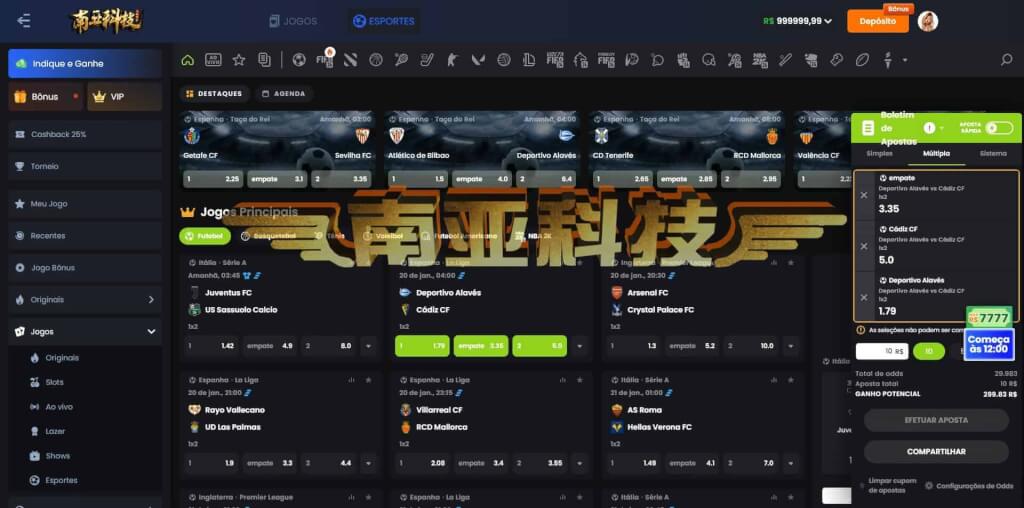Screen dimensions: 1024x508
Task: Select Juventus win odds 1.42
Action: [211, 346]
